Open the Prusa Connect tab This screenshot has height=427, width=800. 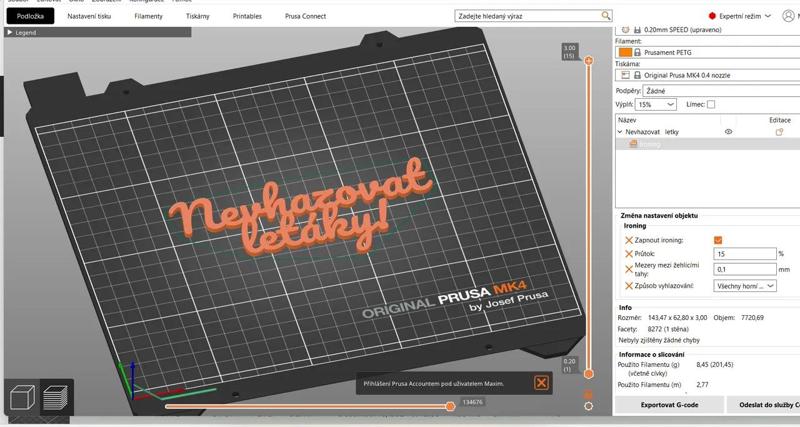[x=305, y=16]
